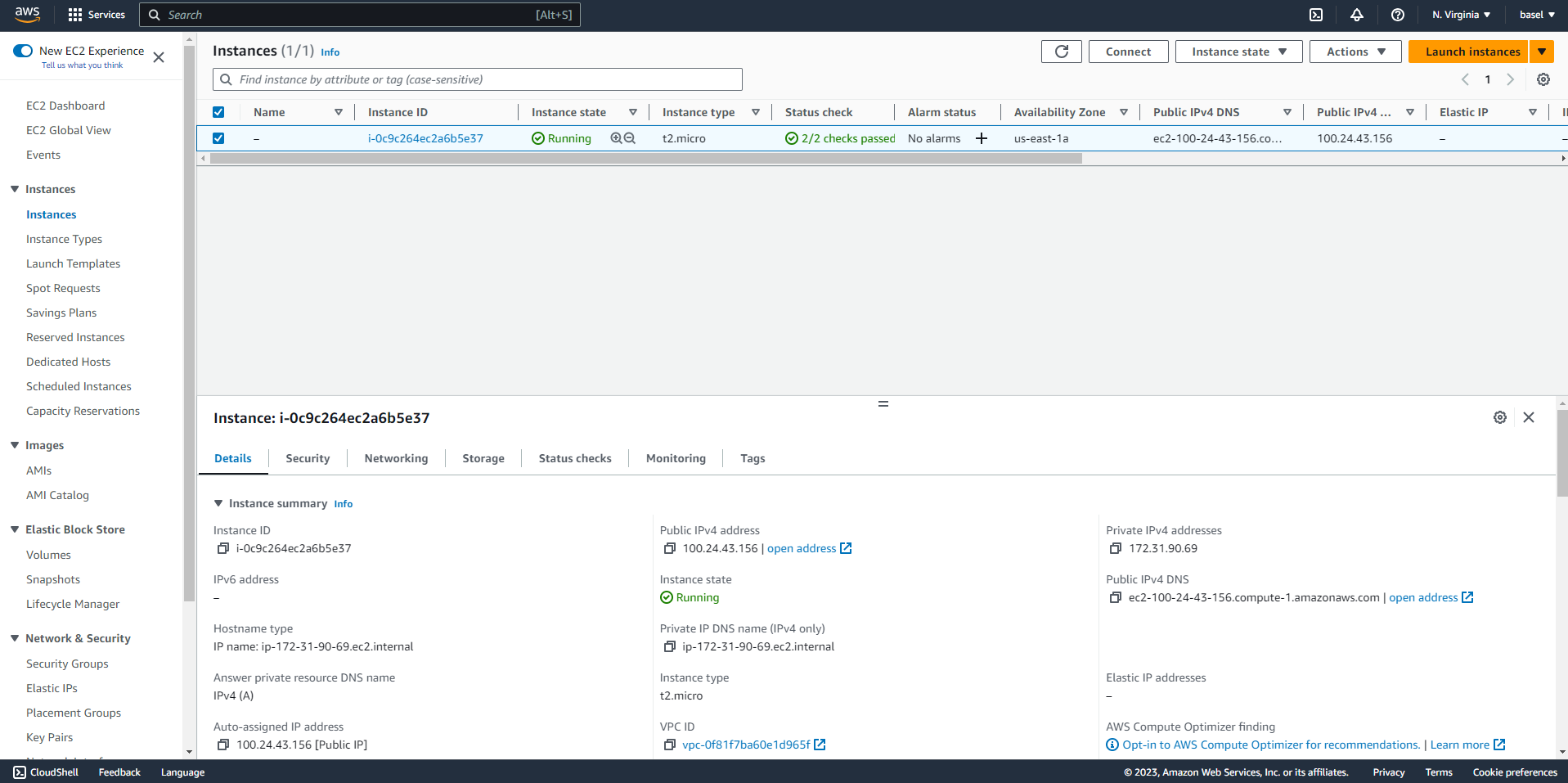Image resolution: width=1568 pixels, height=783 pixels.
Task: Click the instance search field
Action: click(x=477, y=79)
